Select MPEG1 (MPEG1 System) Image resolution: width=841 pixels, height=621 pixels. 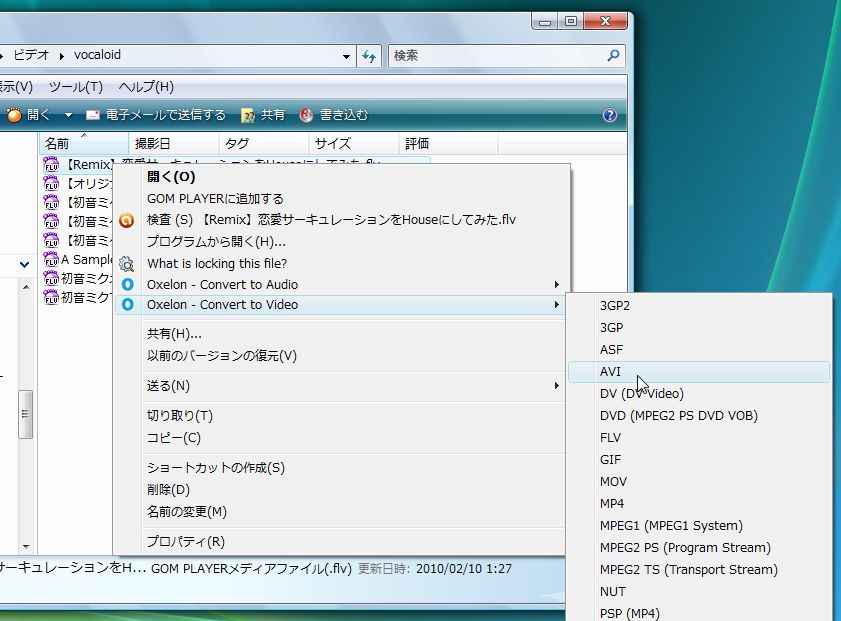[698, 526]
